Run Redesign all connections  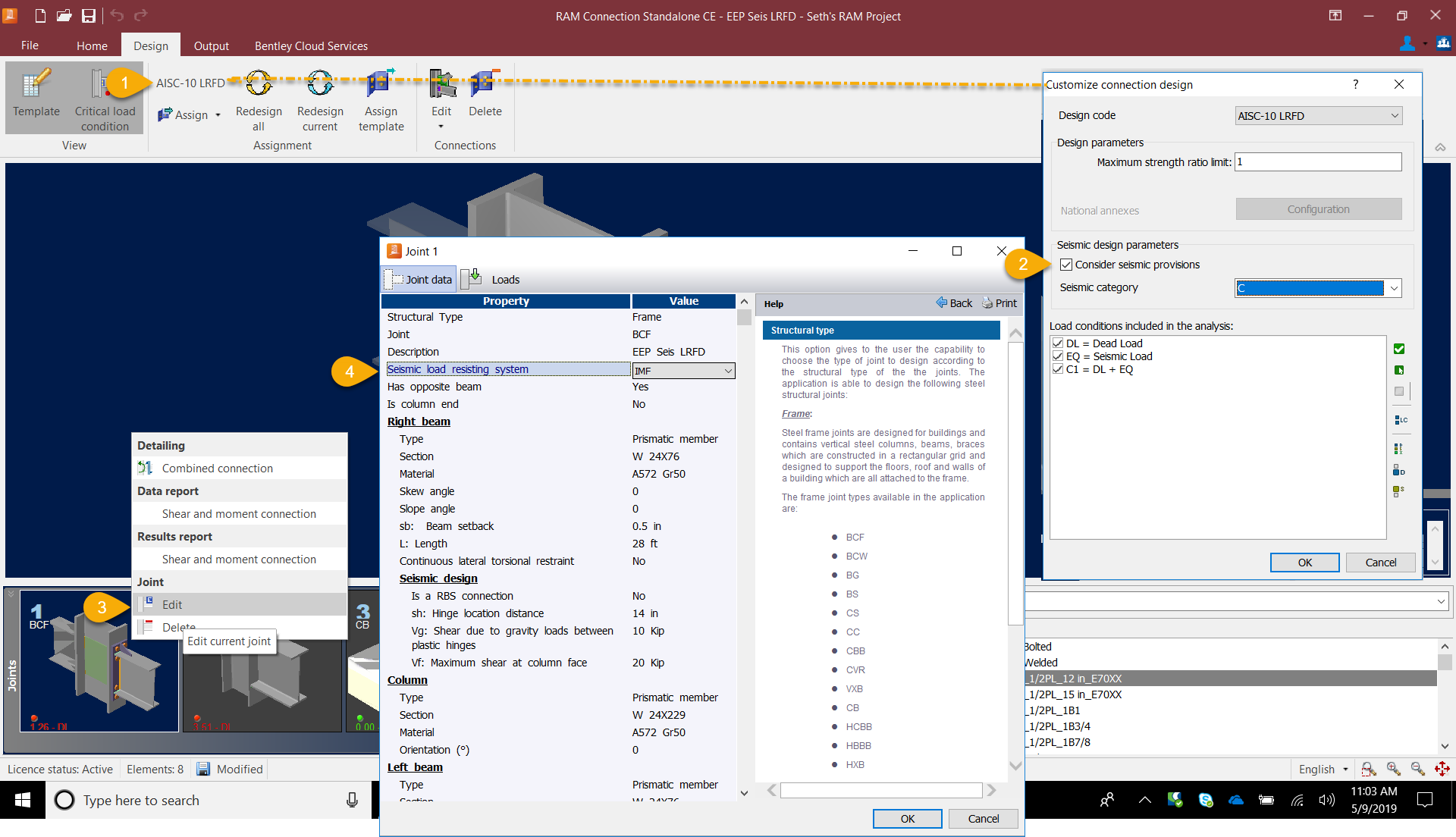pyautogui.click(x=259, y=101)
